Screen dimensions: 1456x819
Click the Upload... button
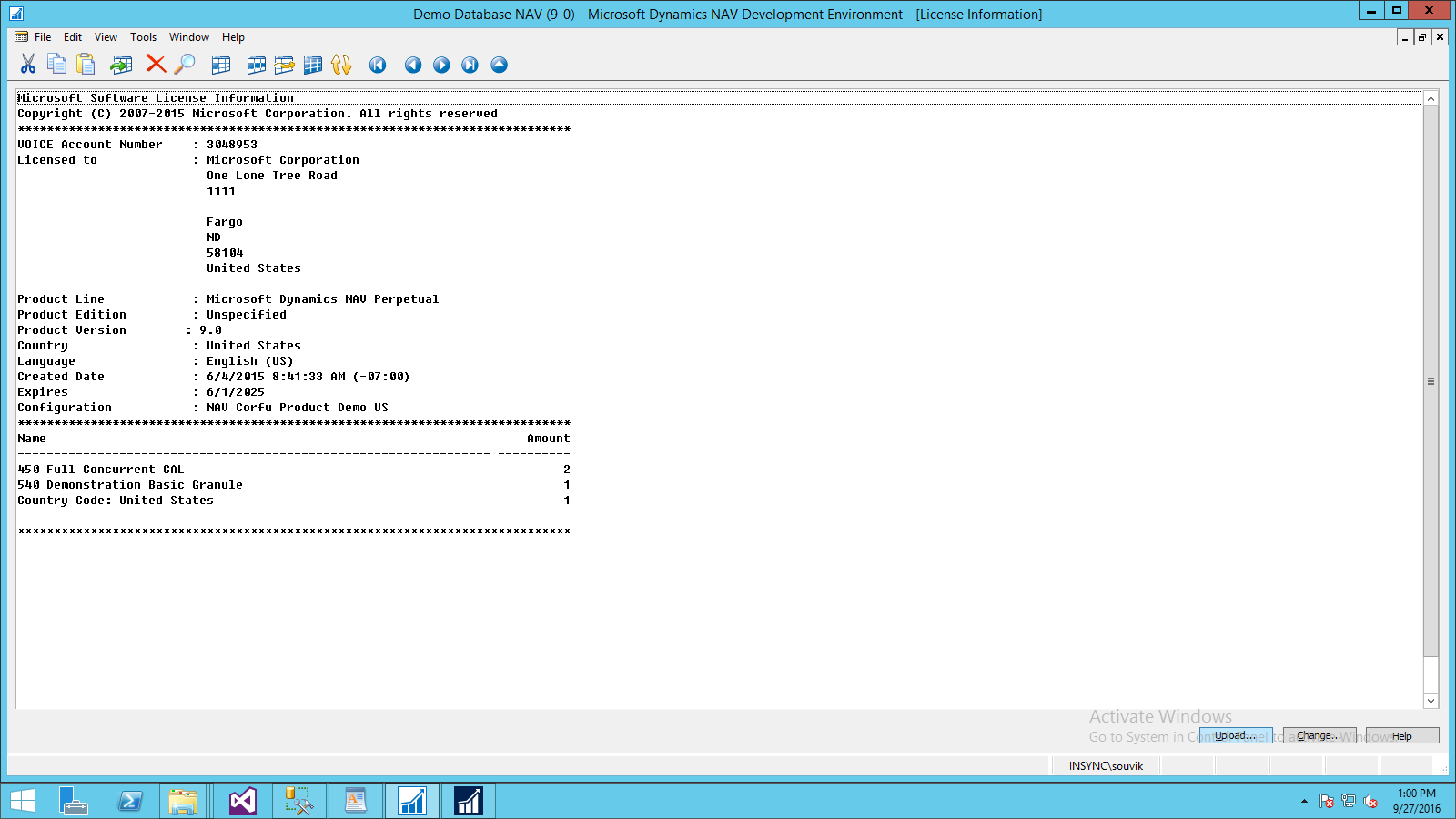click(1236, 735)
